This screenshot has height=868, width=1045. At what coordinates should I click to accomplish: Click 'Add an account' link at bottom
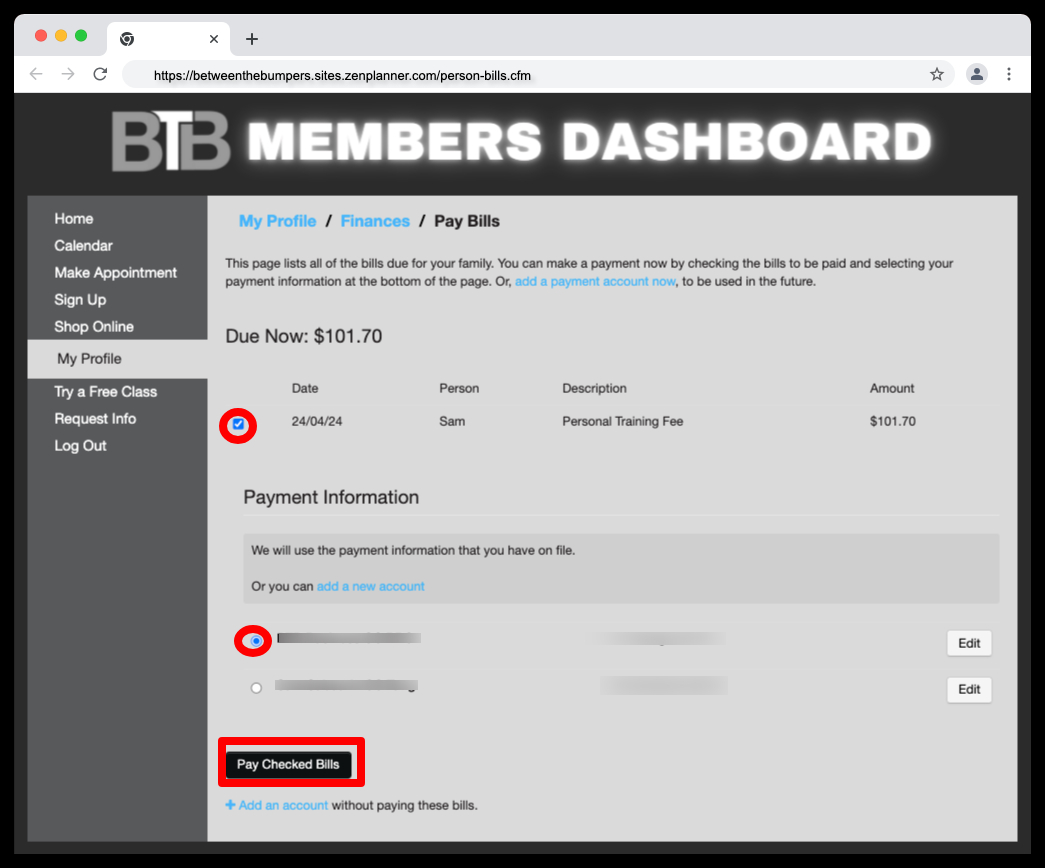click(x=283, y=805)
